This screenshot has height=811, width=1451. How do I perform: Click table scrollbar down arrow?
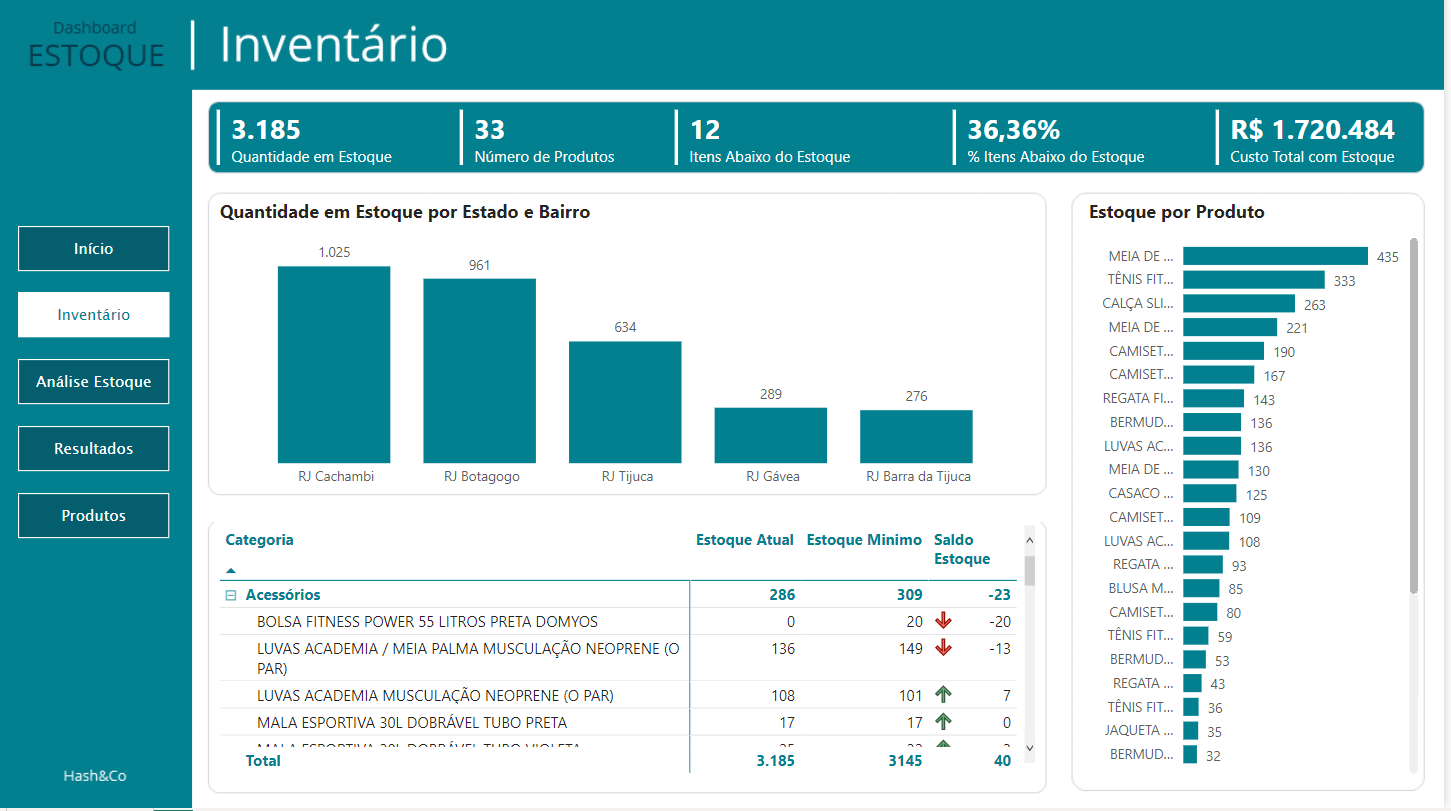coord(1030,747)
